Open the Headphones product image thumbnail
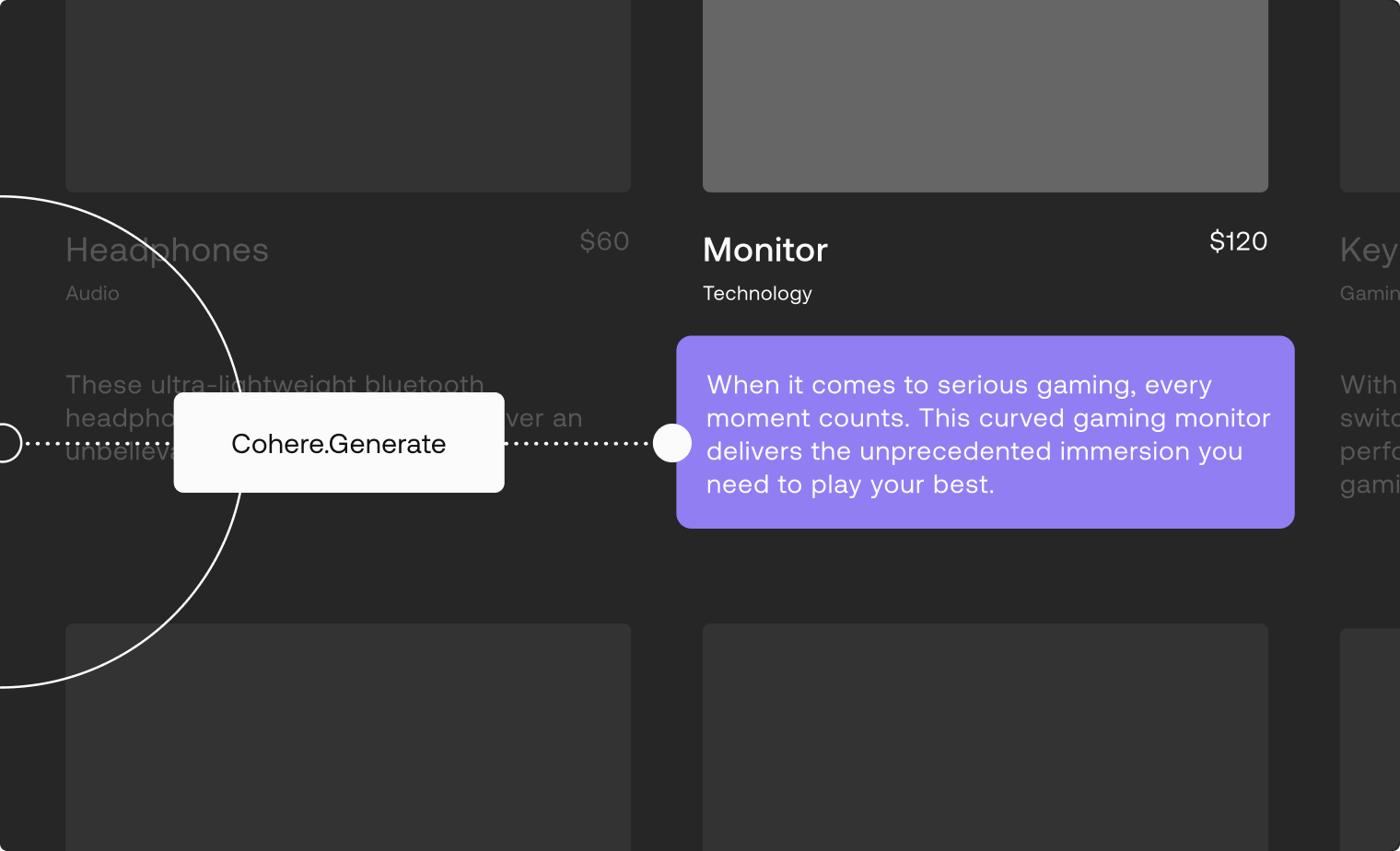The width and height of the screenshot is (1400, 851). coord(348,96)
